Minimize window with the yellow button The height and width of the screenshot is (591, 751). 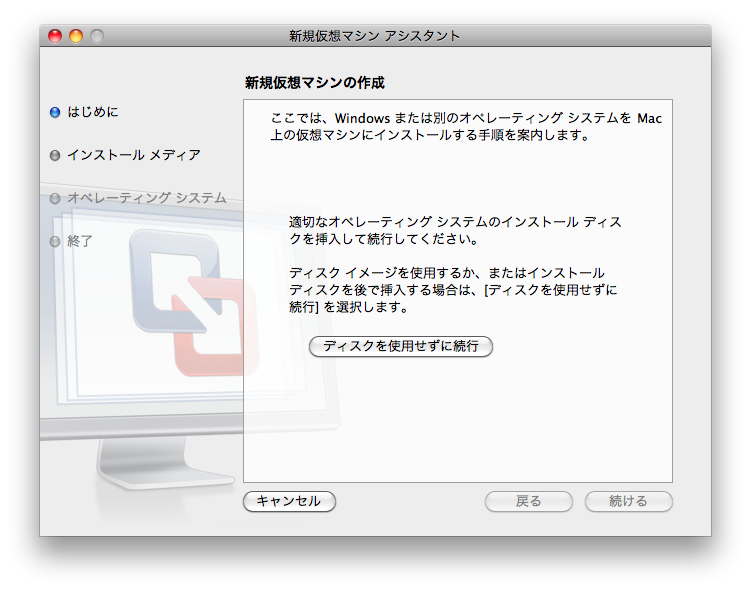point(76,36)
